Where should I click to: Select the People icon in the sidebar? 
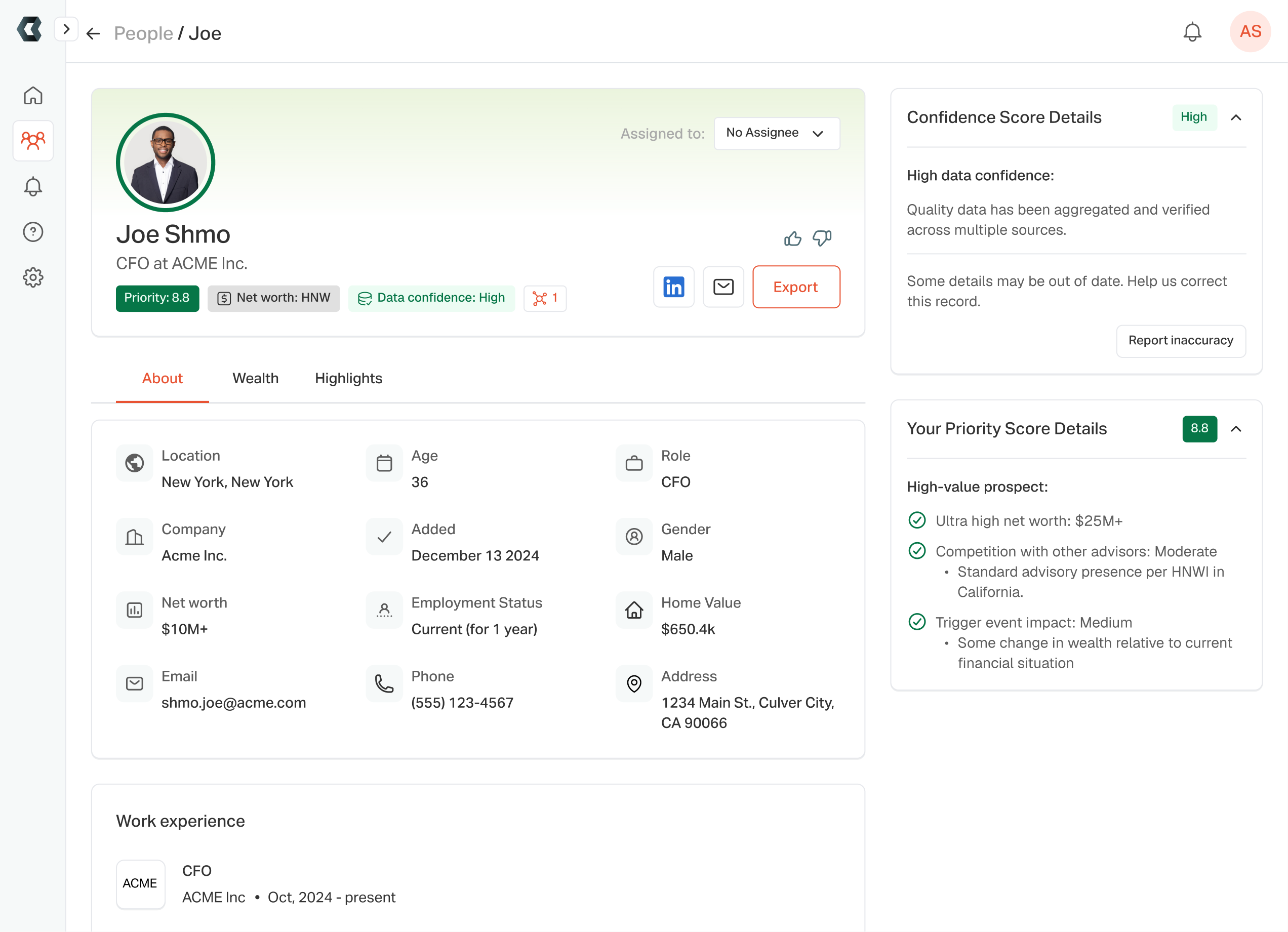point(33,141)
